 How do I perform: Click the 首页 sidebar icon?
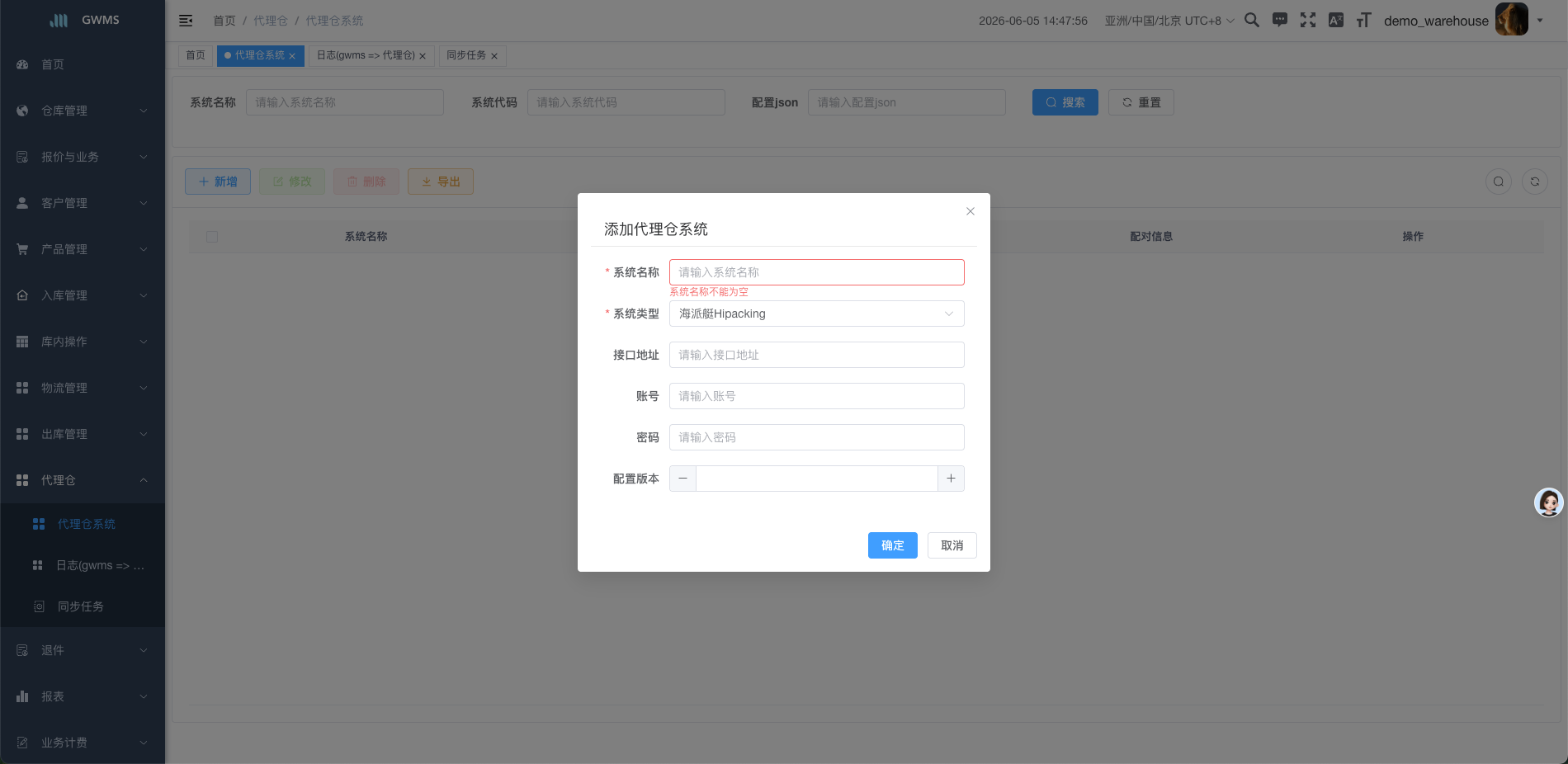(22, 64)
